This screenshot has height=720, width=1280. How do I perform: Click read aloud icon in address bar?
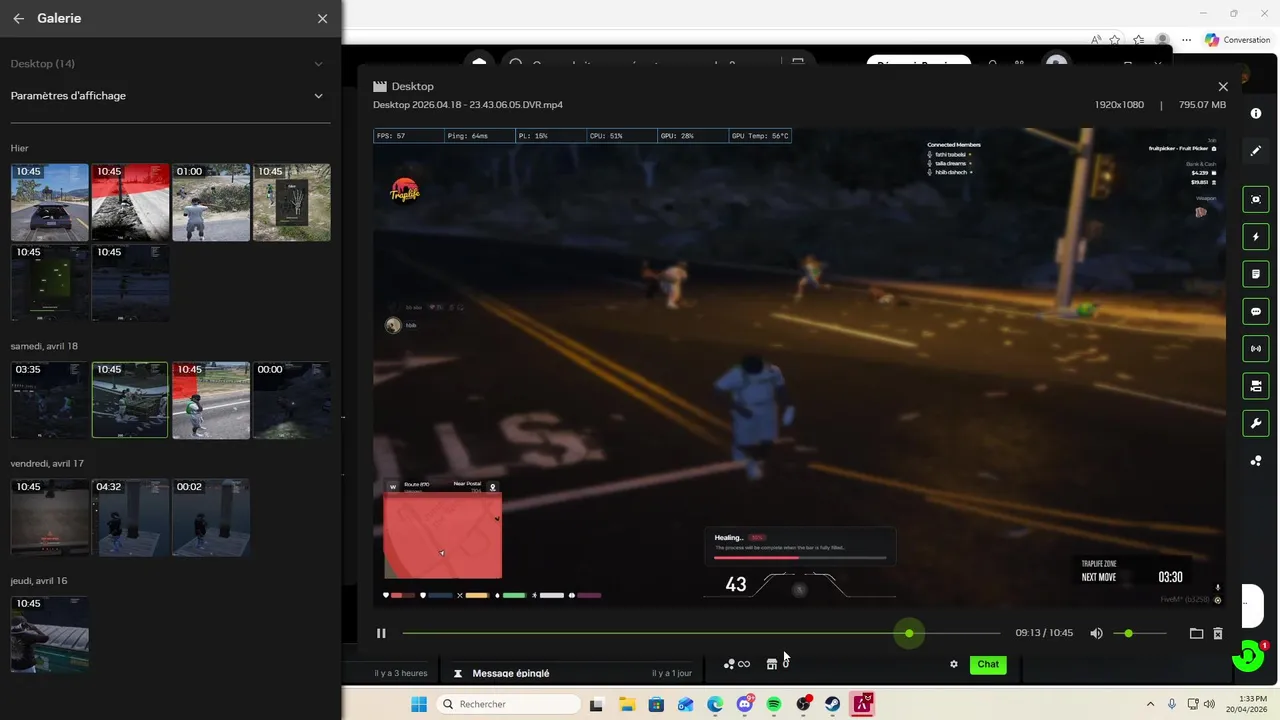[1097, 40]
